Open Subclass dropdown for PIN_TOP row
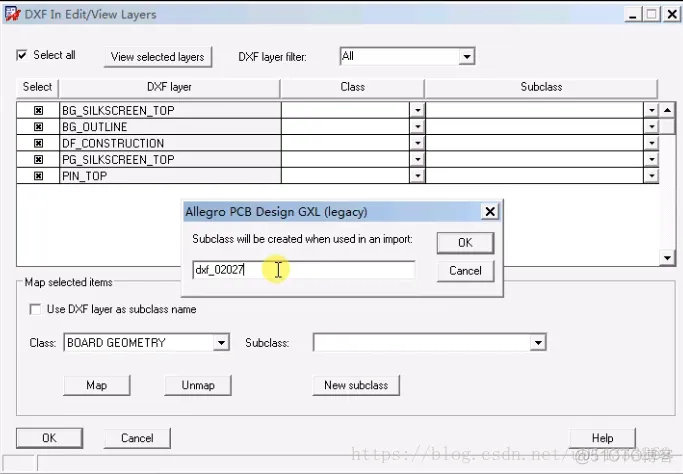Image resolution: width=683 pixels, height=474 pixels. pyautogui.click(x=651, y=176)
